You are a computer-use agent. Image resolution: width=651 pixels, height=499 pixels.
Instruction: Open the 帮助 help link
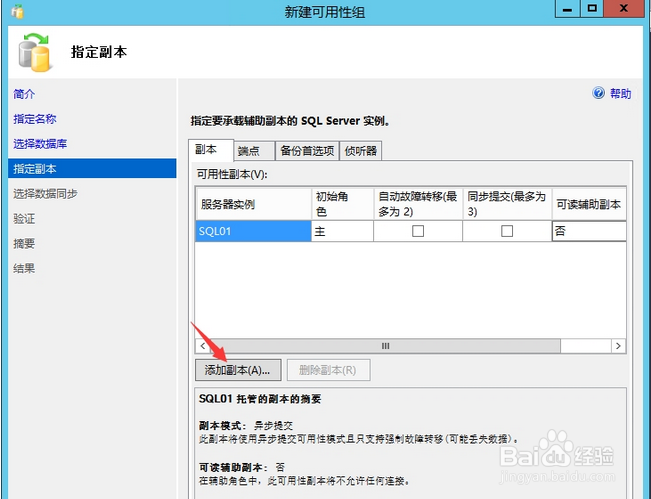pyautogui.click(x=620, y=93)
